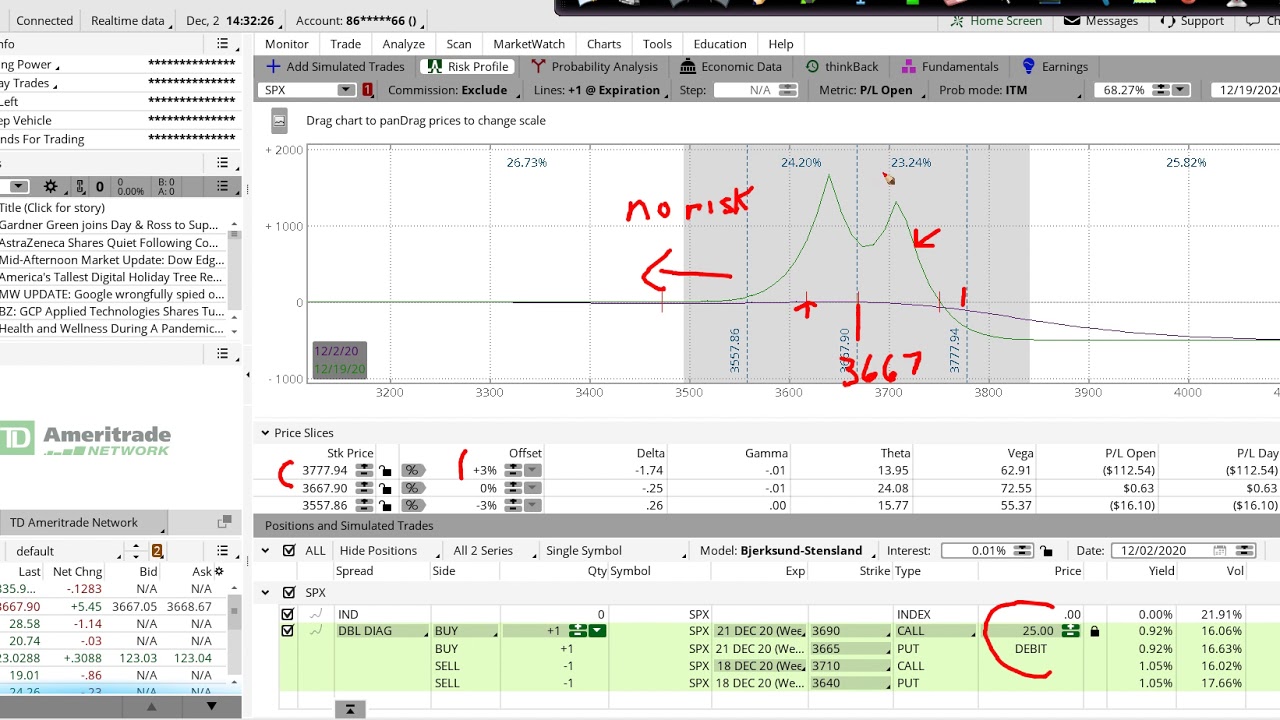
Task: Adjust the 68.27% probability range stepper
Action: click(1161, 90)
